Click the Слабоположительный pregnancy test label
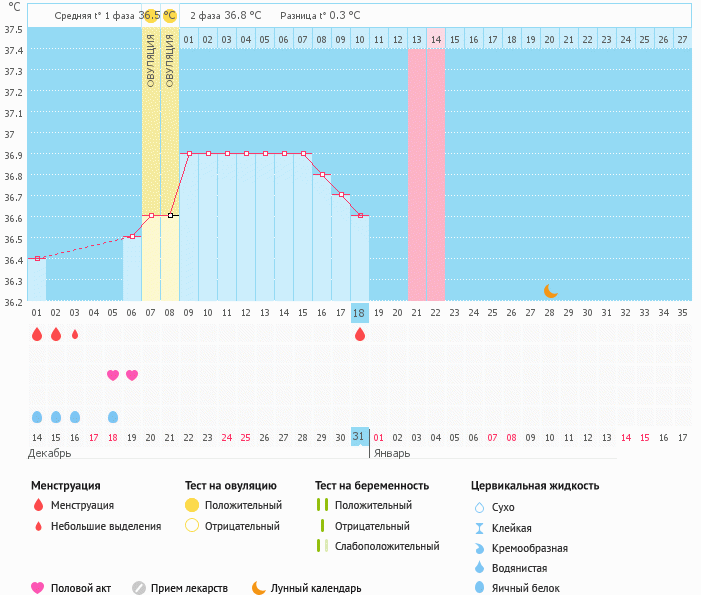The image size is (701, 595). [387, 546]
